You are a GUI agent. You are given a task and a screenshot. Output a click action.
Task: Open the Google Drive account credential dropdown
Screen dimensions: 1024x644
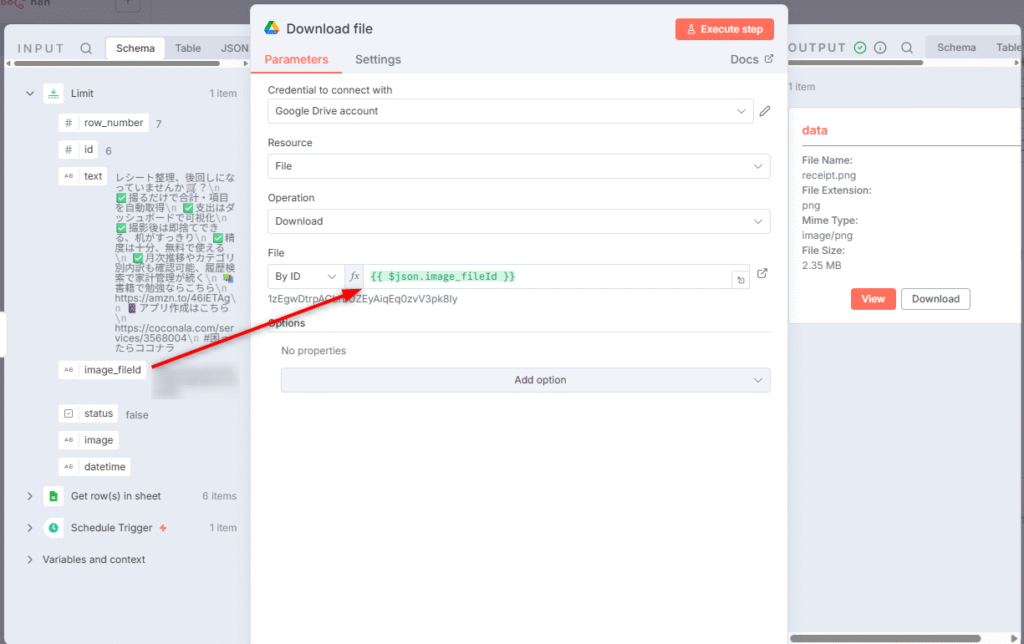pos(510,111)
